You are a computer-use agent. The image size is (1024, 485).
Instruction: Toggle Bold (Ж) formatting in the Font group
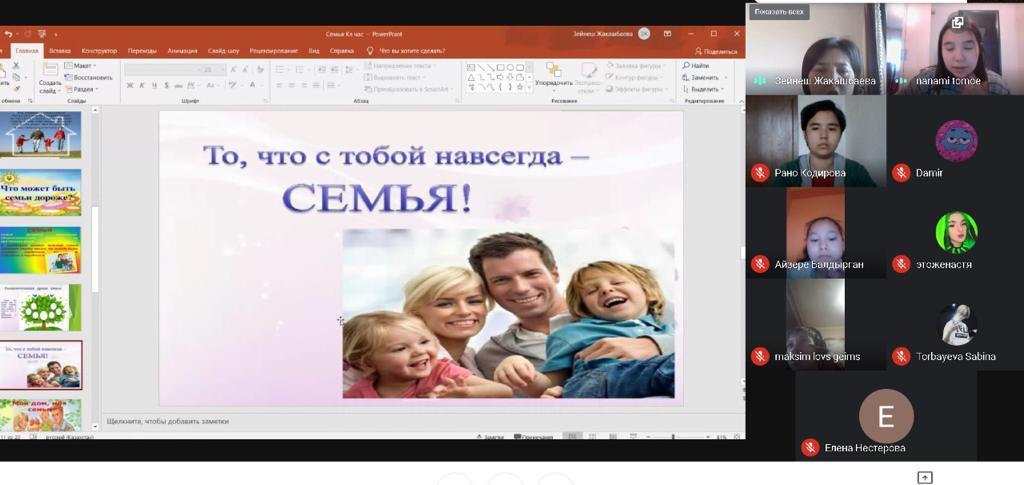(x=130, y=86)
